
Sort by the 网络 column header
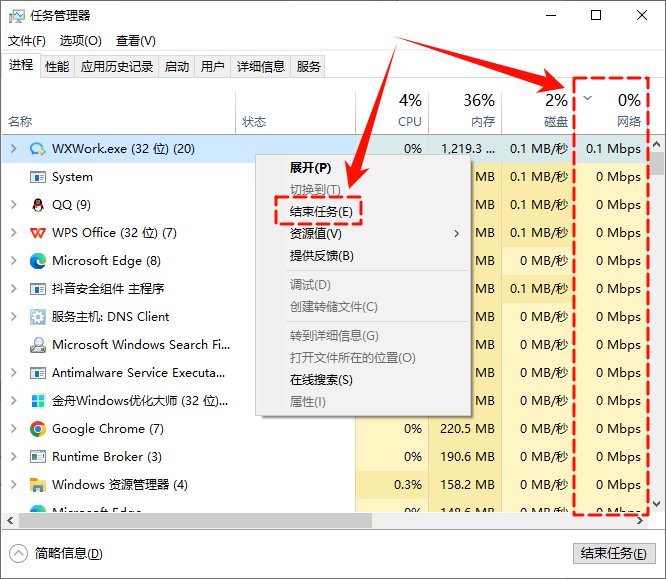pos(612,111)
